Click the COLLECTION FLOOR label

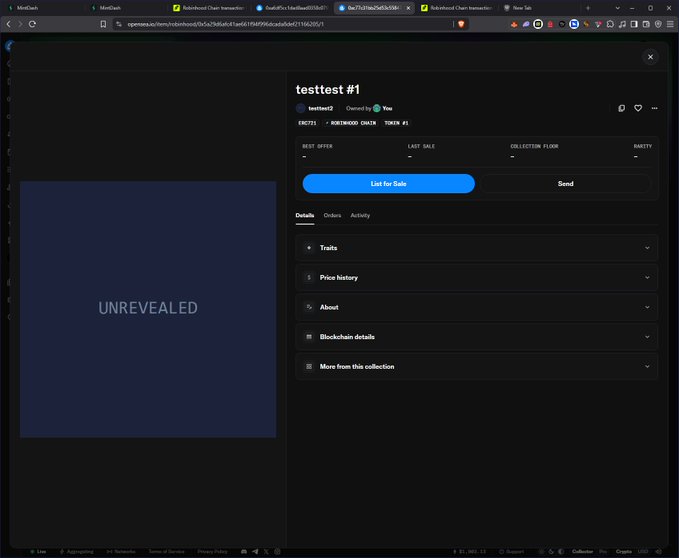pyautogui.click(x=534, y=146)
